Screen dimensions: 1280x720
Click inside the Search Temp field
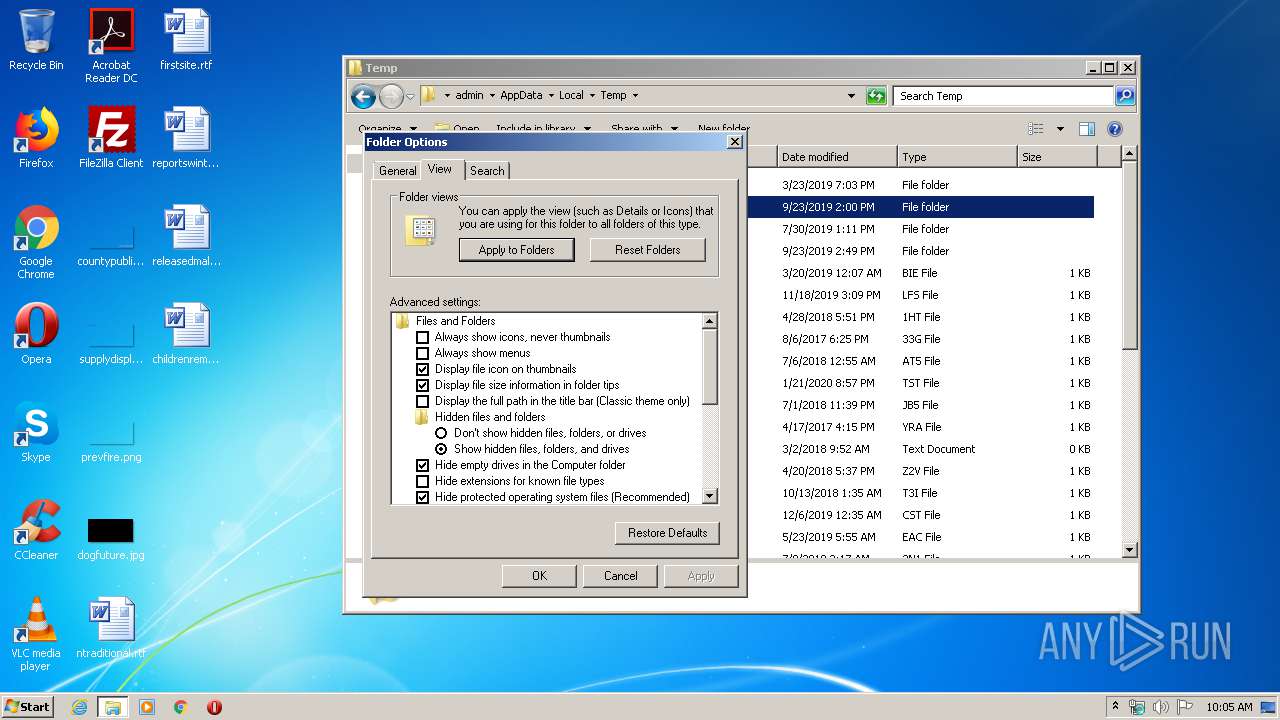pyautogui.click(x=1003, y=96)
